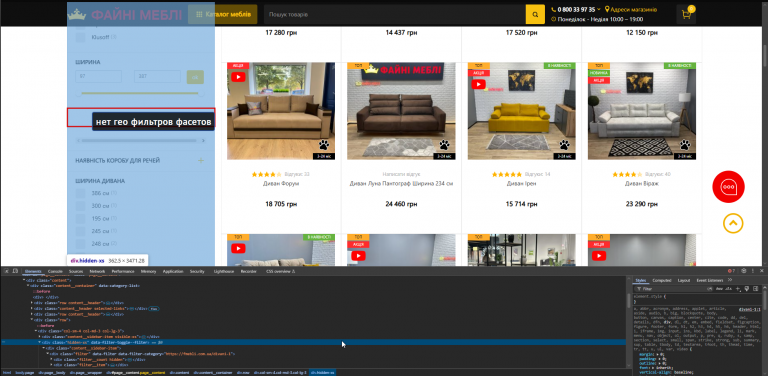This screenshot has width=768, height=376.
Task: Open the Диван Віраж product title
Action: tap(642, 184)
